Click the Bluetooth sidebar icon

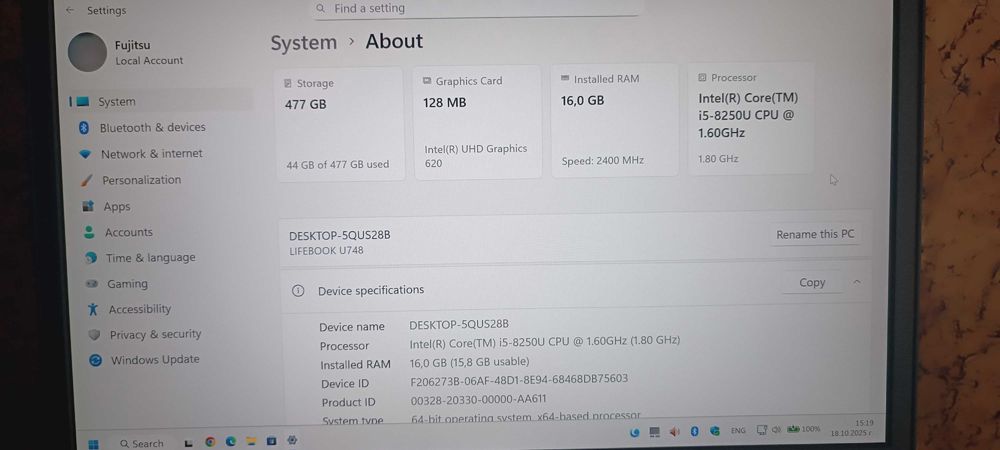(84, 128)
